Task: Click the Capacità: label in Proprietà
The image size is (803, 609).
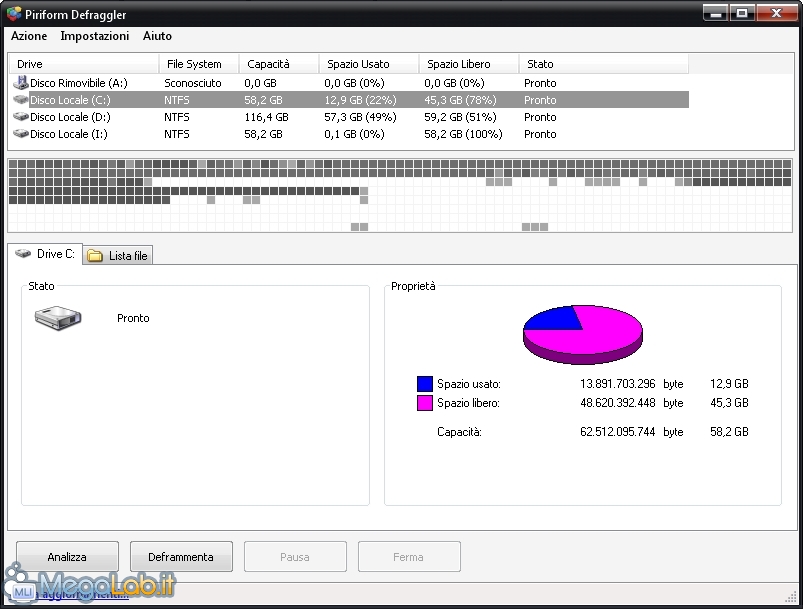Action: [459, 432]
